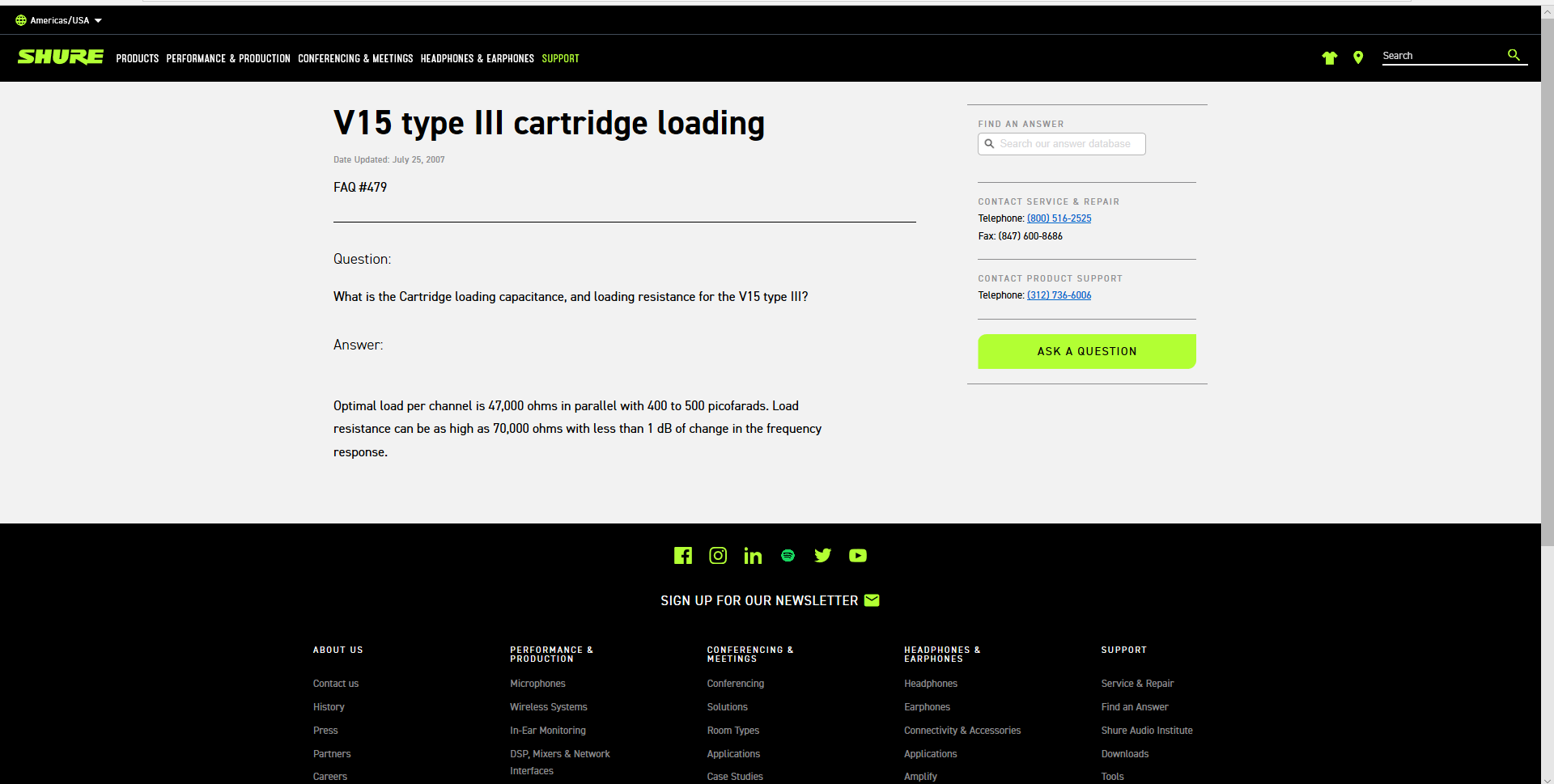This screenshot has width=1554, height=784.
Task: Click the answer database magnifier icon
Action: pyautogui.click(x=989, y=144)
